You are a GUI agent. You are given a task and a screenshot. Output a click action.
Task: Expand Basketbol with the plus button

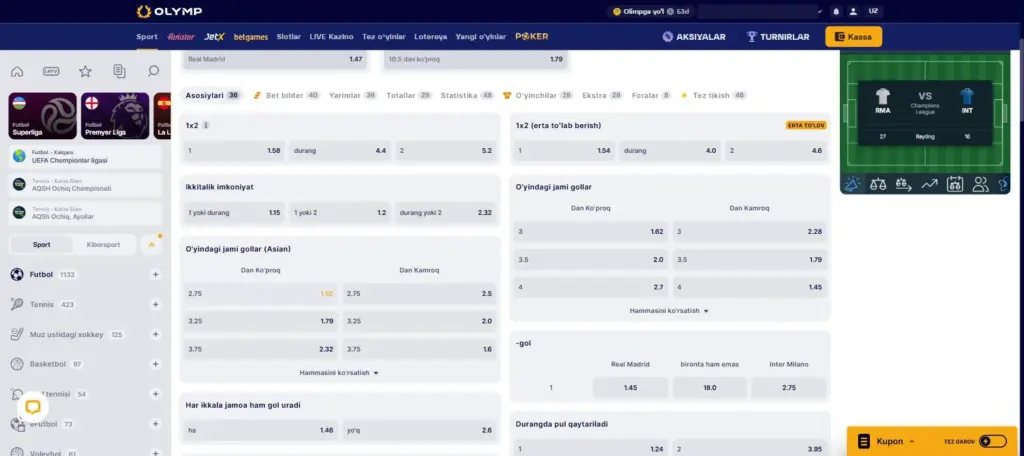155,364
